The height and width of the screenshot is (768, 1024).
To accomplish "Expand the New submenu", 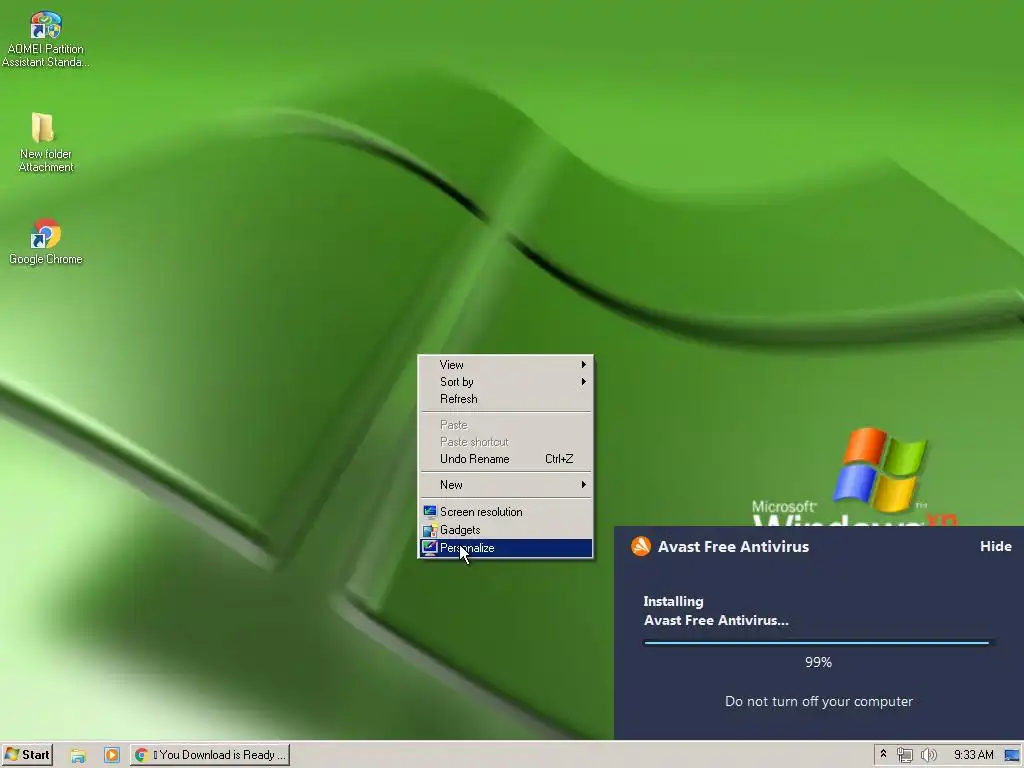I will pos(505,485).
